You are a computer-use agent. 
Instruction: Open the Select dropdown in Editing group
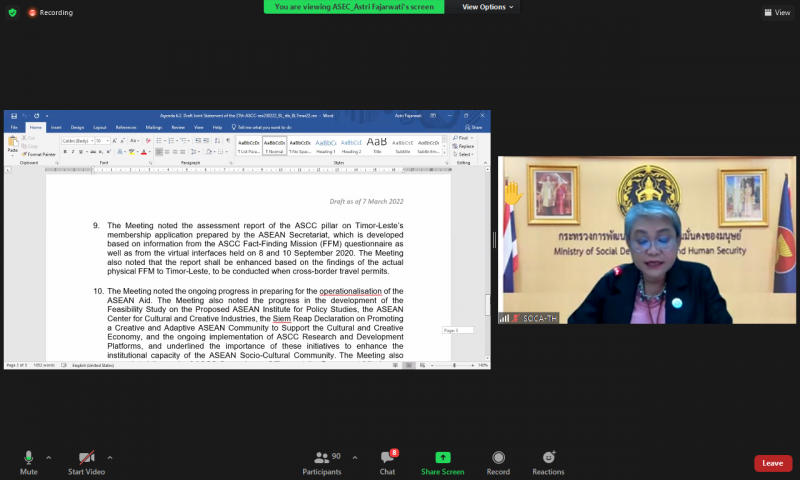pos(463,154)
